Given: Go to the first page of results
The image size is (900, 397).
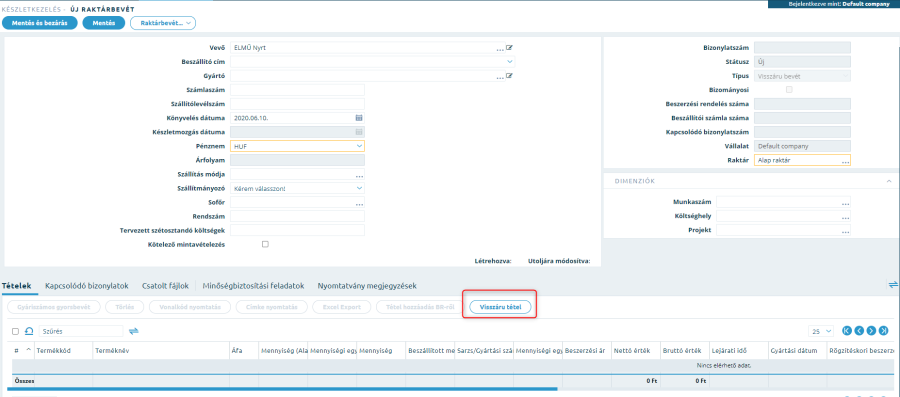Looking at the screenshot, I should coord(847,331).
